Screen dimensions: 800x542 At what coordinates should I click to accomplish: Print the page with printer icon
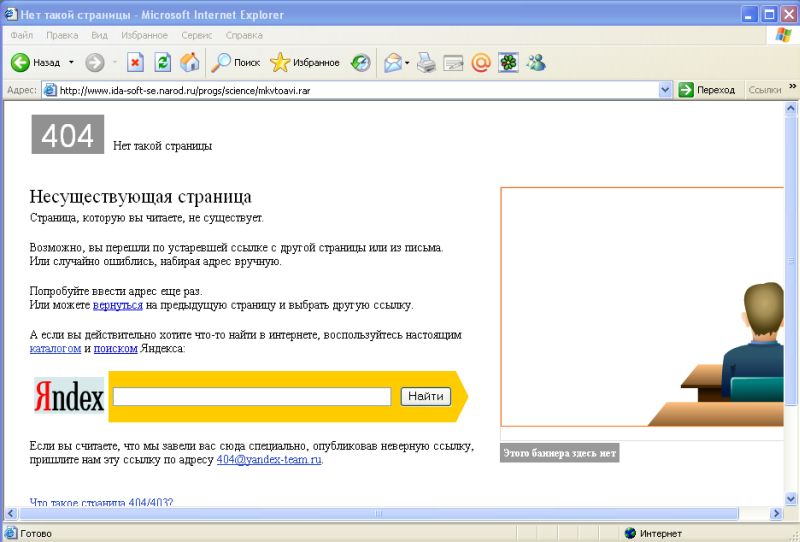coord(426,63)
